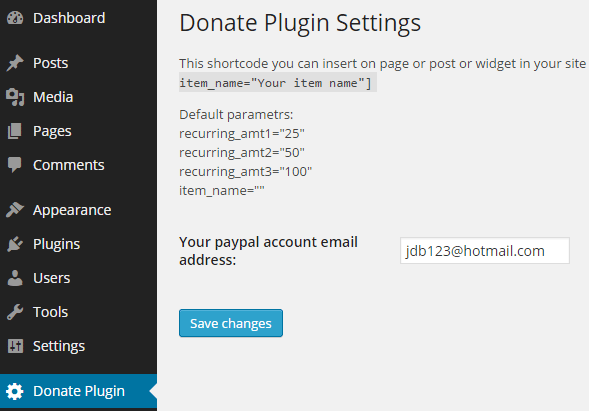The width and height of the screenshot is (589, 411).
Task: Click the Settings sliders icon
Action: pos(15,346)
